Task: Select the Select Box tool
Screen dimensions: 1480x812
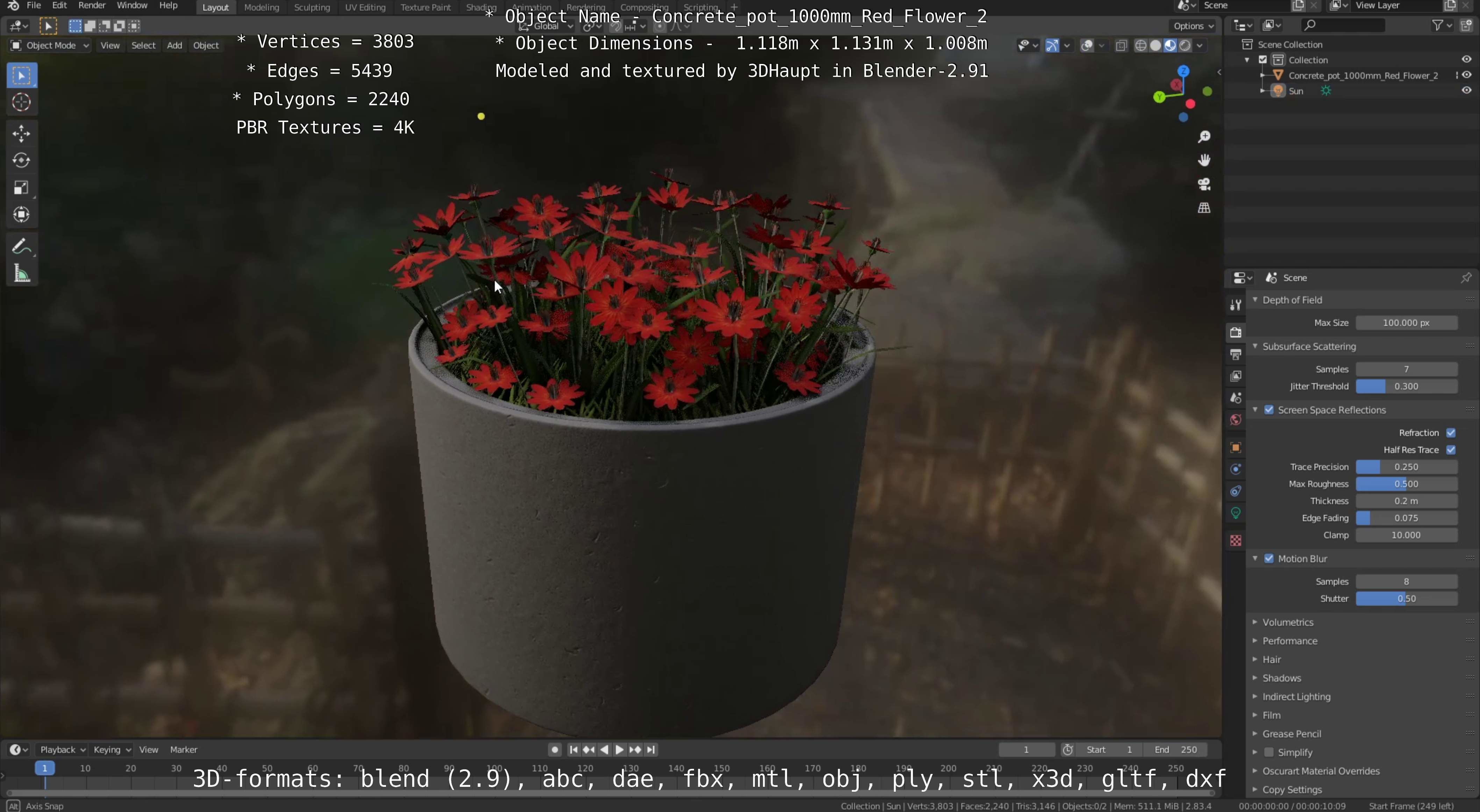Action: pos(22,75)
